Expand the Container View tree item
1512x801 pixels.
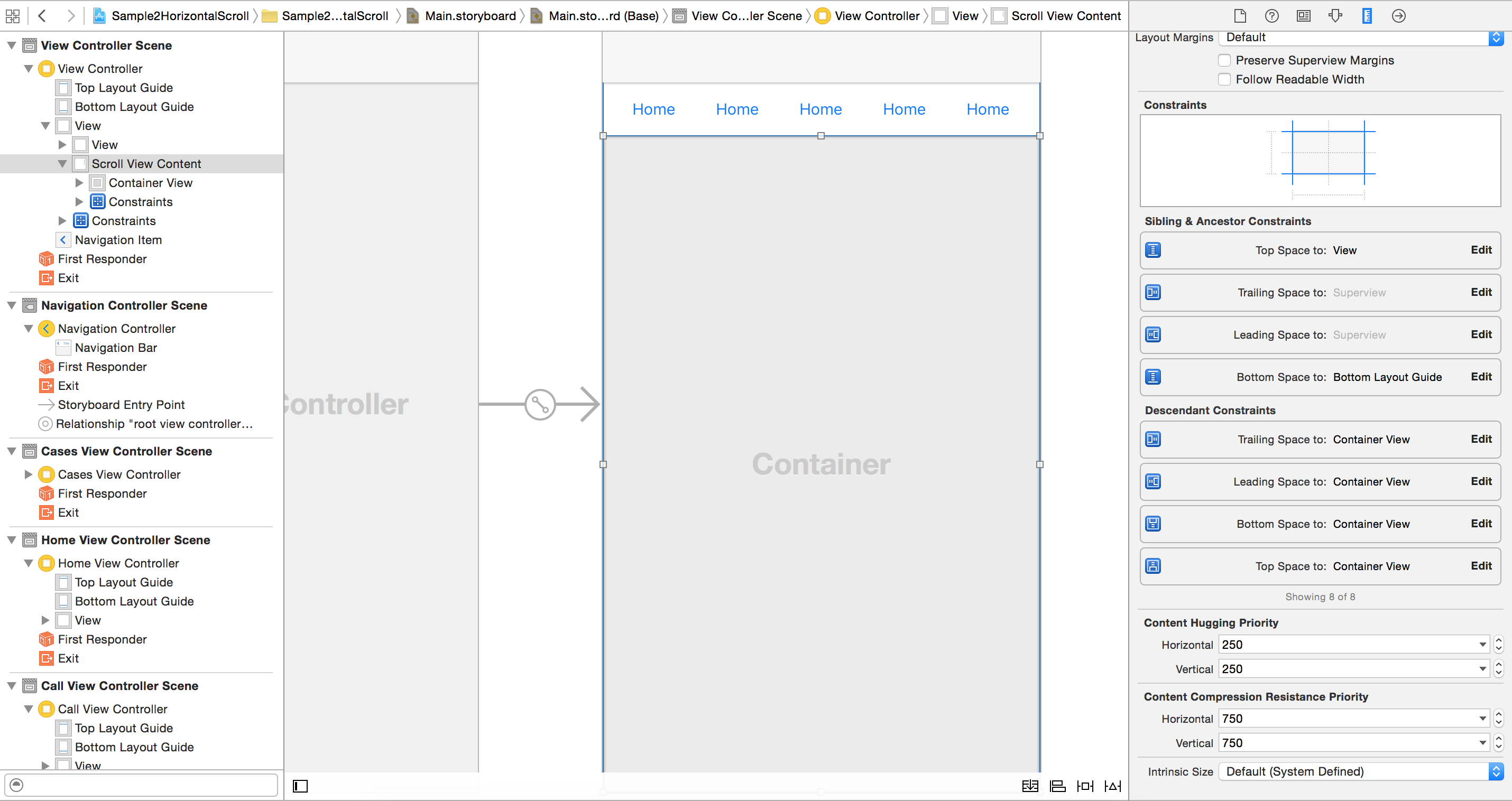coord(79,183)
